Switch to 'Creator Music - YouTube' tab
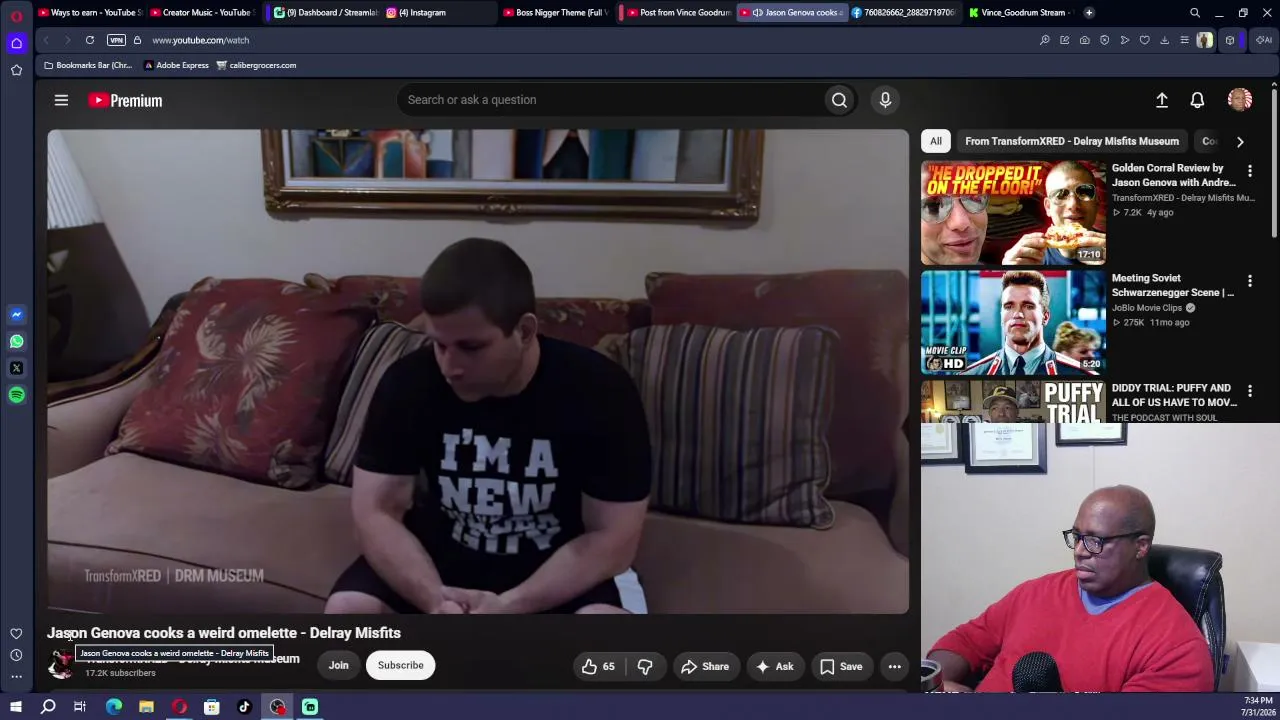Screen dimensions: 1280x720 click(x=202, y=13)
